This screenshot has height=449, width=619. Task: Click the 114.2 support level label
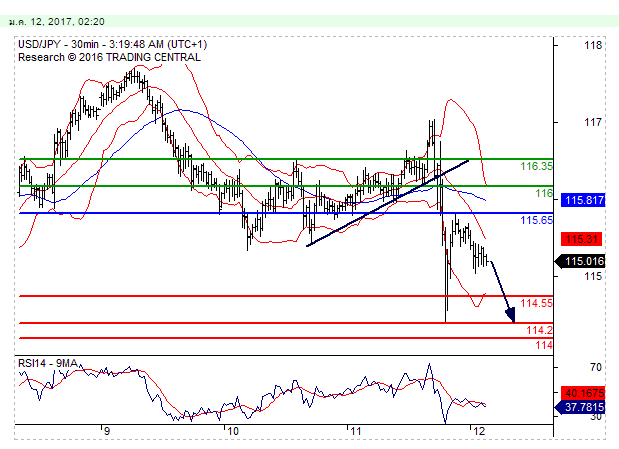(x=540, y=330)
